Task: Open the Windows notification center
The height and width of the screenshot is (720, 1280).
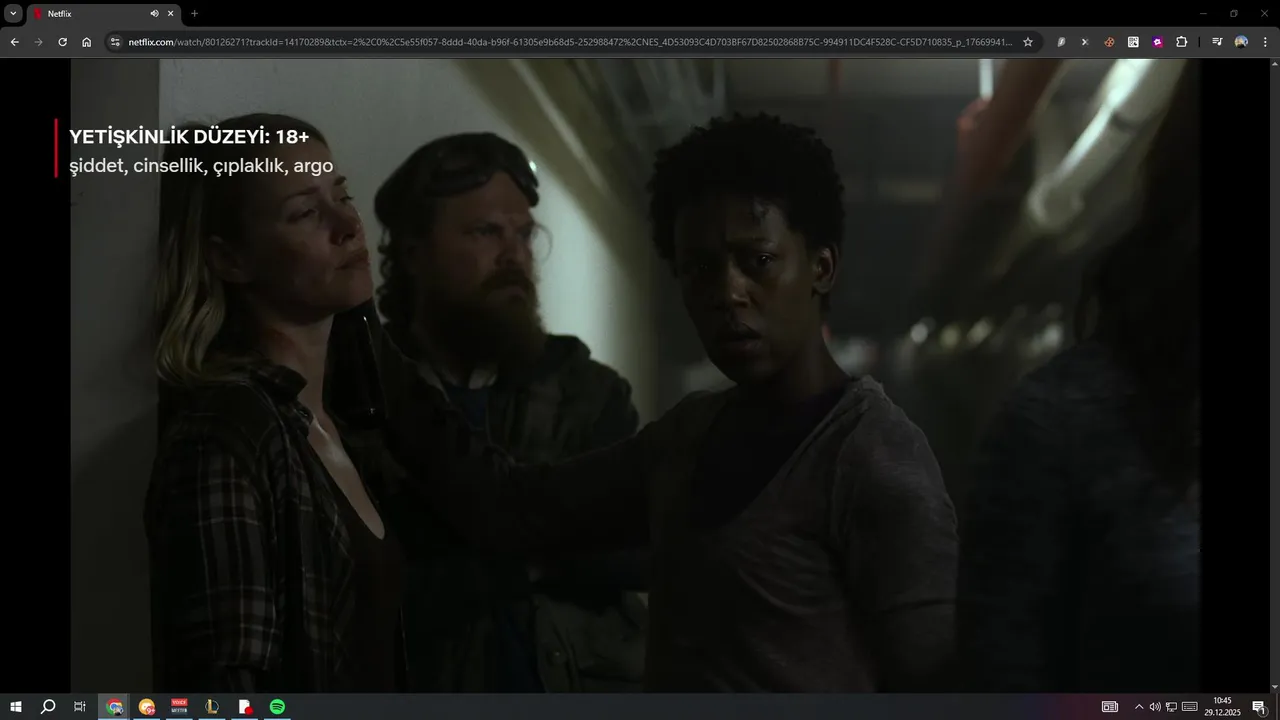Action: (x=1259, y=707)
